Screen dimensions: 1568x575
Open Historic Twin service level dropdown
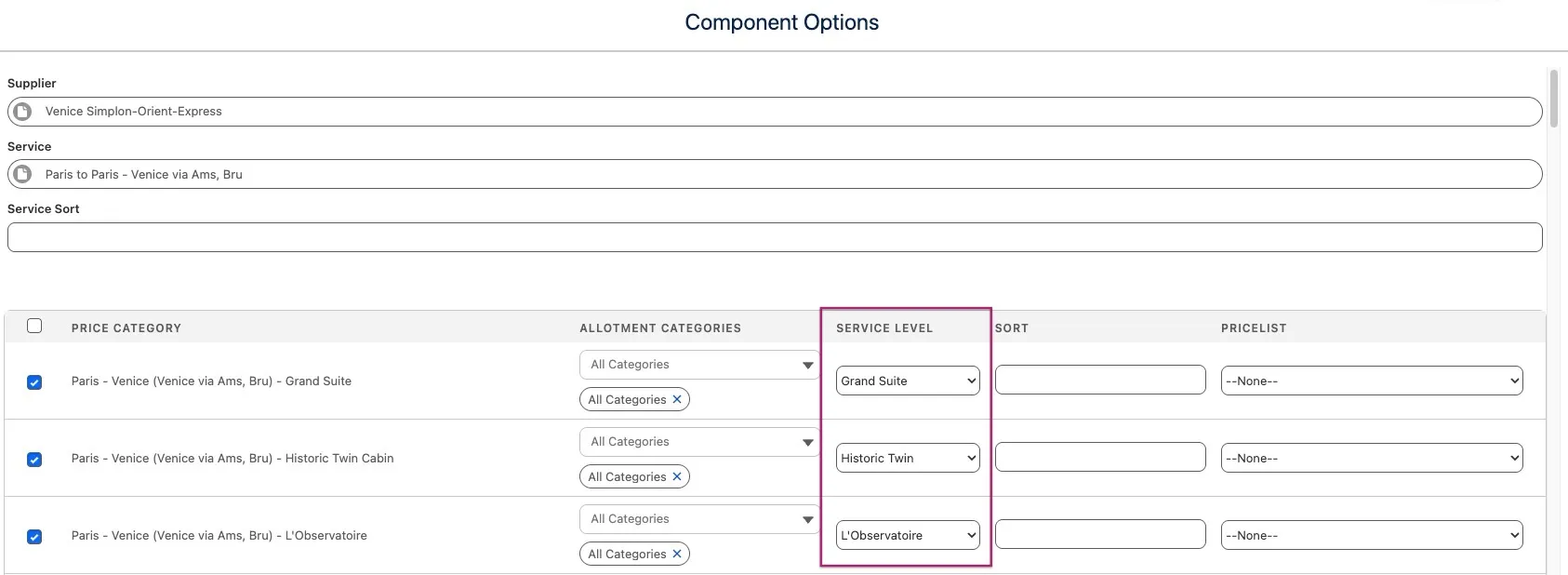click(x=907, y=458)
